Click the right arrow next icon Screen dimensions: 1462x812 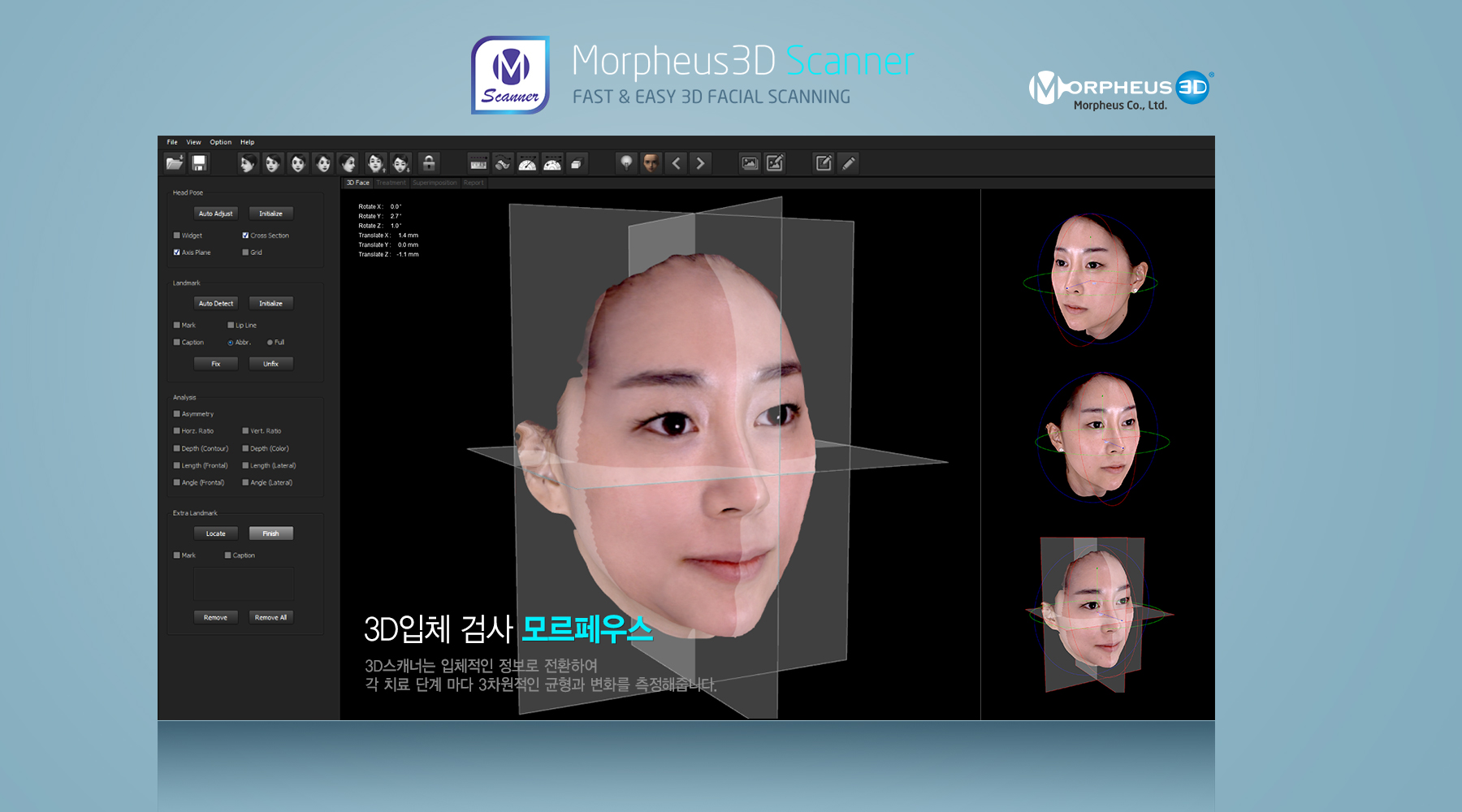click(700, 163)
